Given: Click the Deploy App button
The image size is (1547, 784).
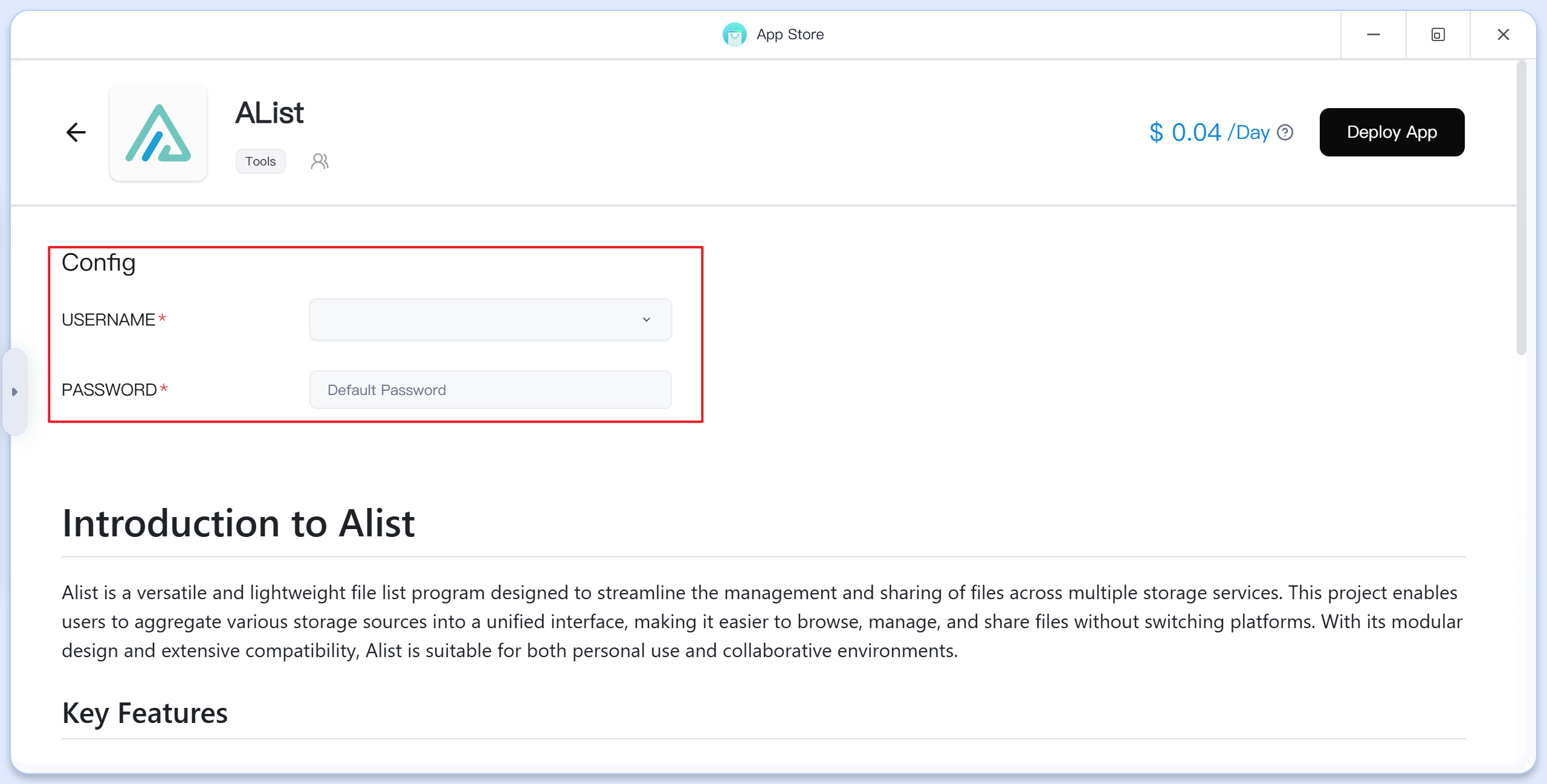Looking at the screenshot, I should pos(1392,132).
